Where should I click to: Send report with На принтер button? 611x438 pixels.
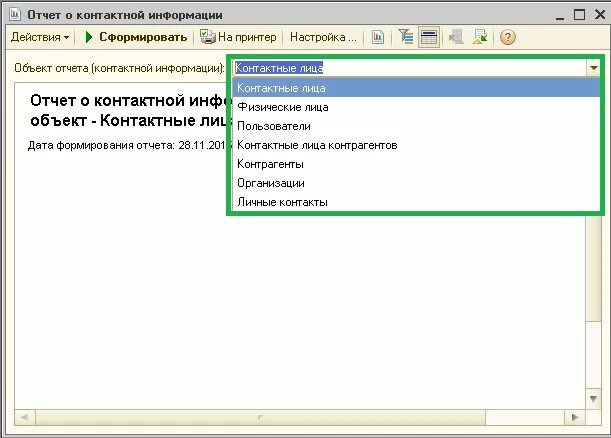pyautogui.click(x=238, y=37)
